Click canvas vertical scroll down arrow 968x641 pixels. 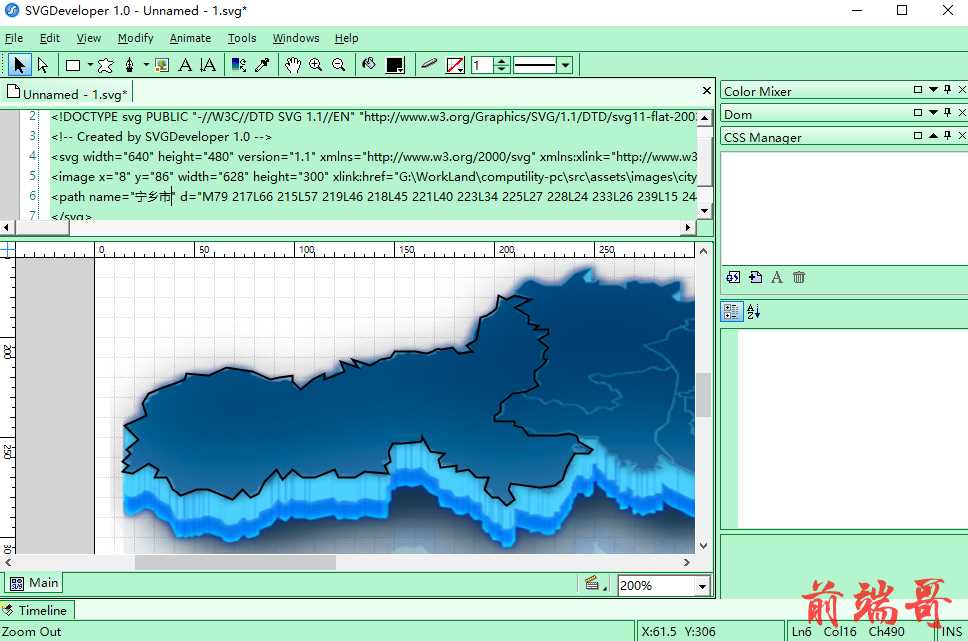pyautogui.click(x=703, y=546)
